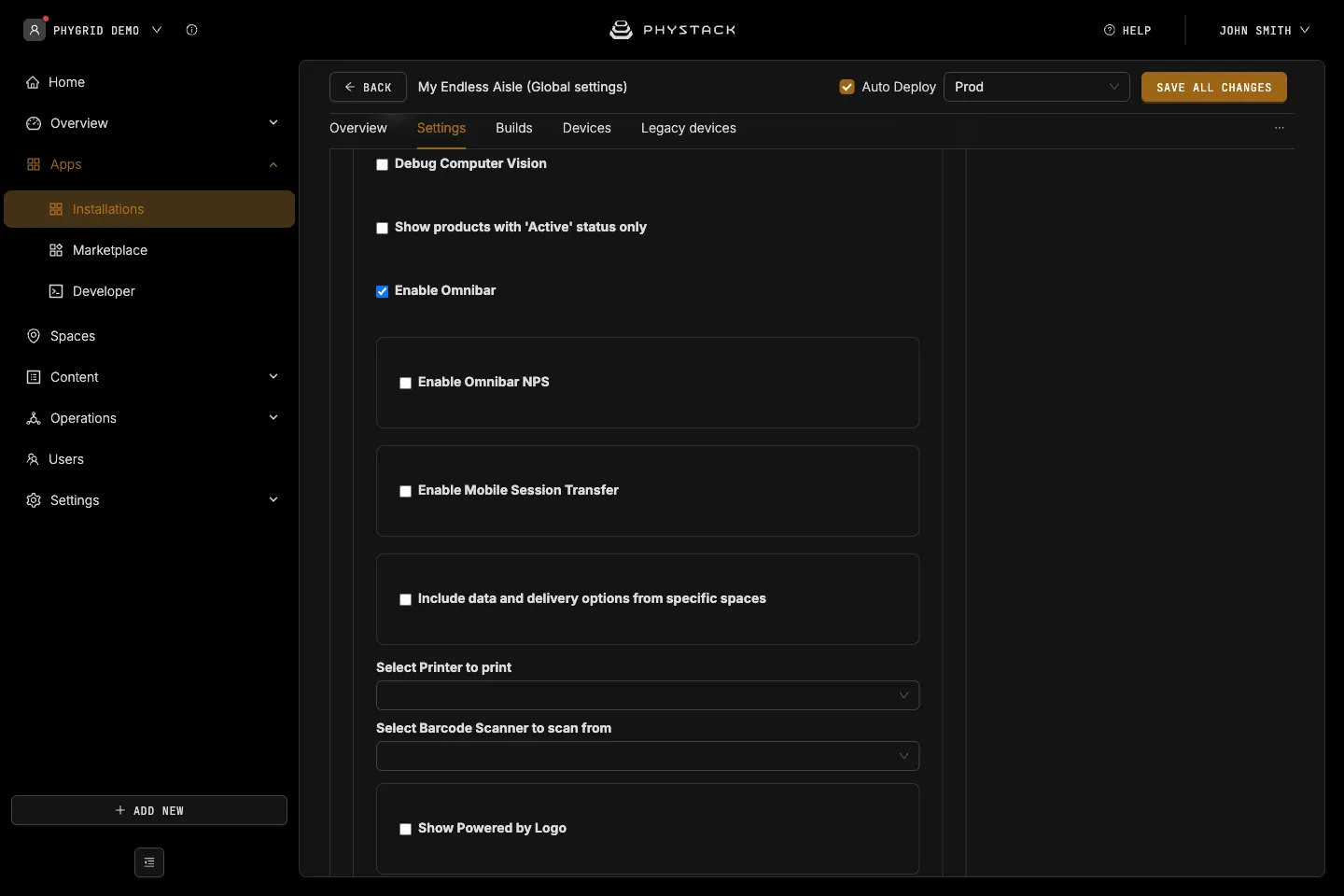Screen dimensions: 1344x896
Task: Click the Overview gauge icon in sidebar
Action: tap(34, 123)
